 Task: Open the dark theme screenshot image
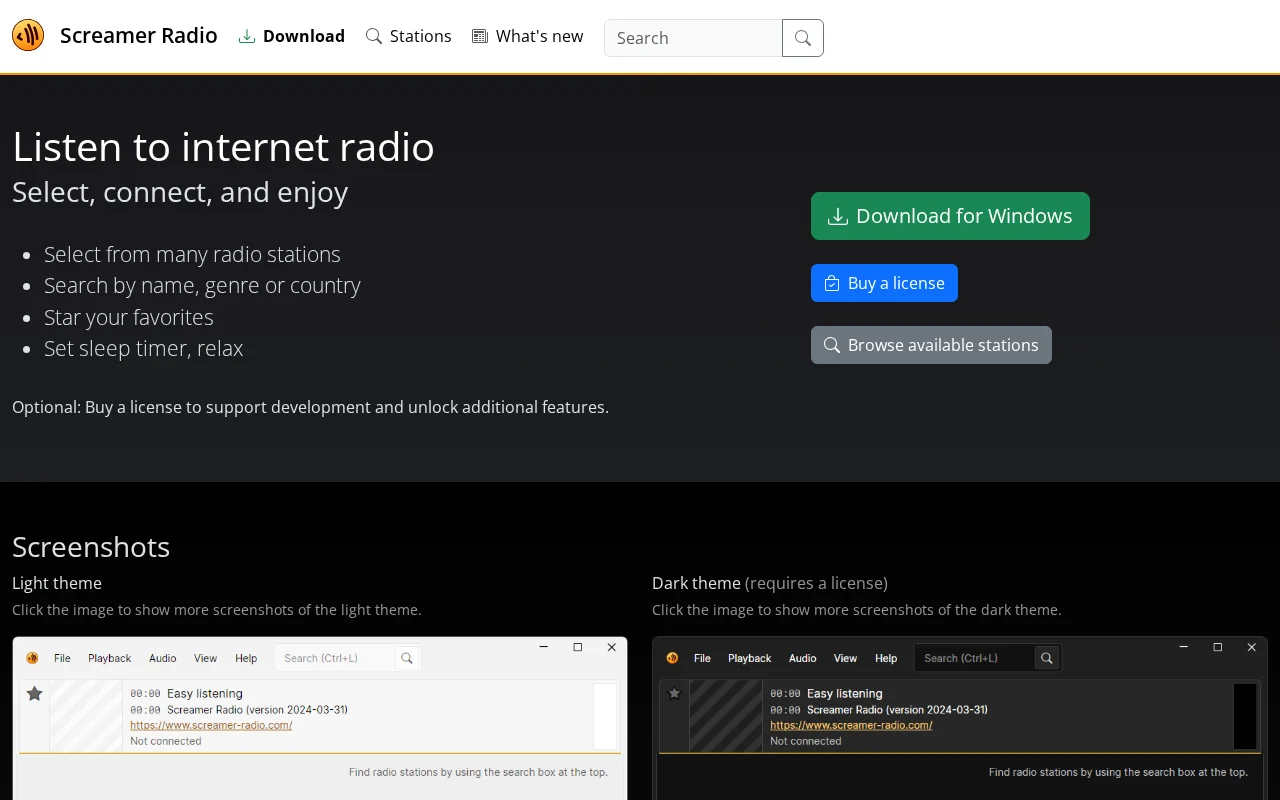click(960, 718)
